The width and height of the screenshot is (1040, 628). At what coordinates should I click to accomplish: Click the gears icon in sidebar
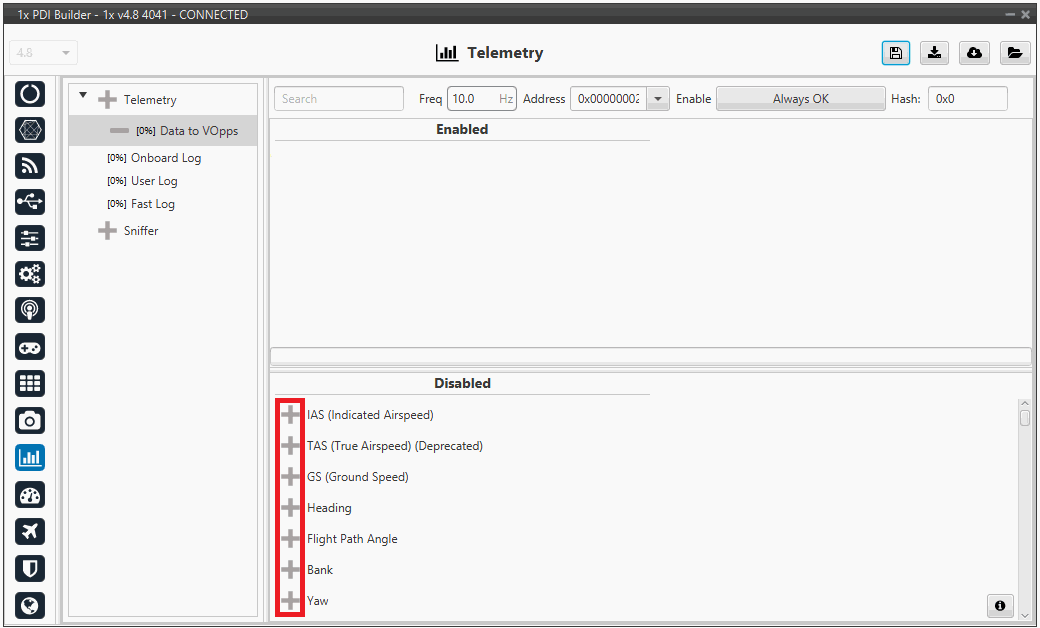[30, 274]
